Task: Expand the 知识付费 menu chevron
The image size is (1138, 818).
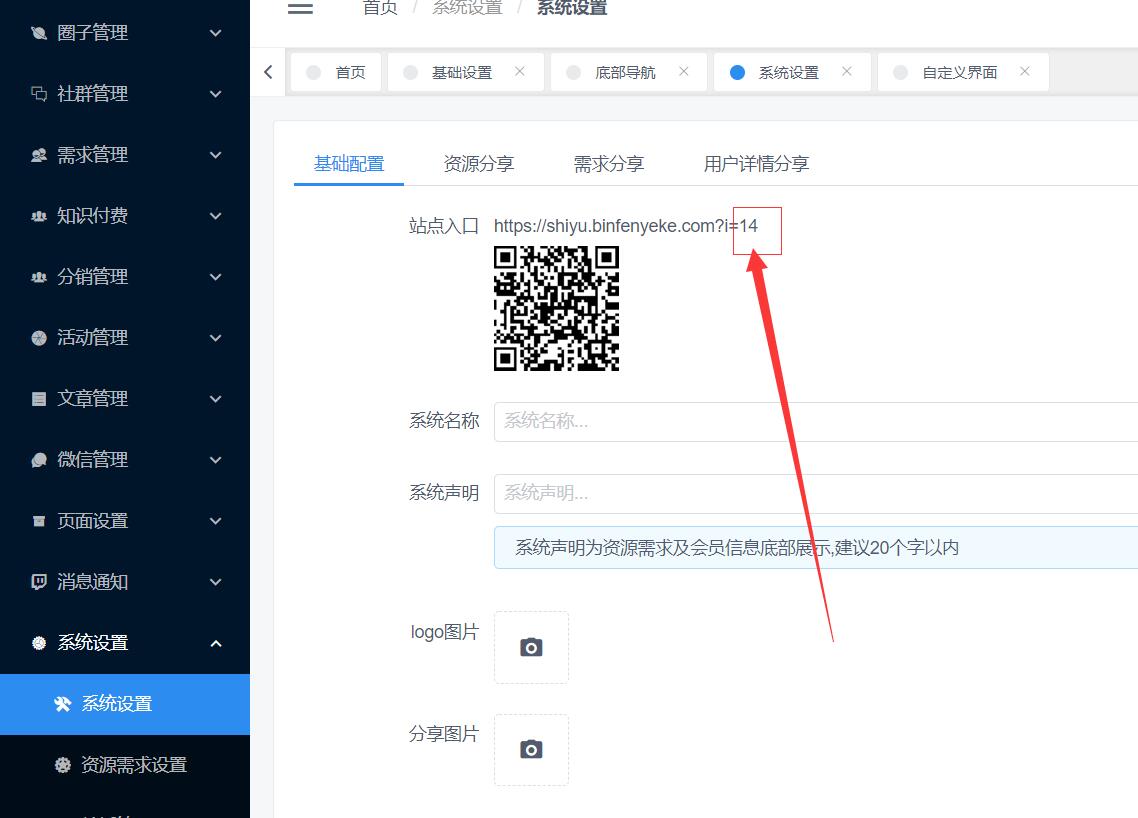Action: pos(216,216)
